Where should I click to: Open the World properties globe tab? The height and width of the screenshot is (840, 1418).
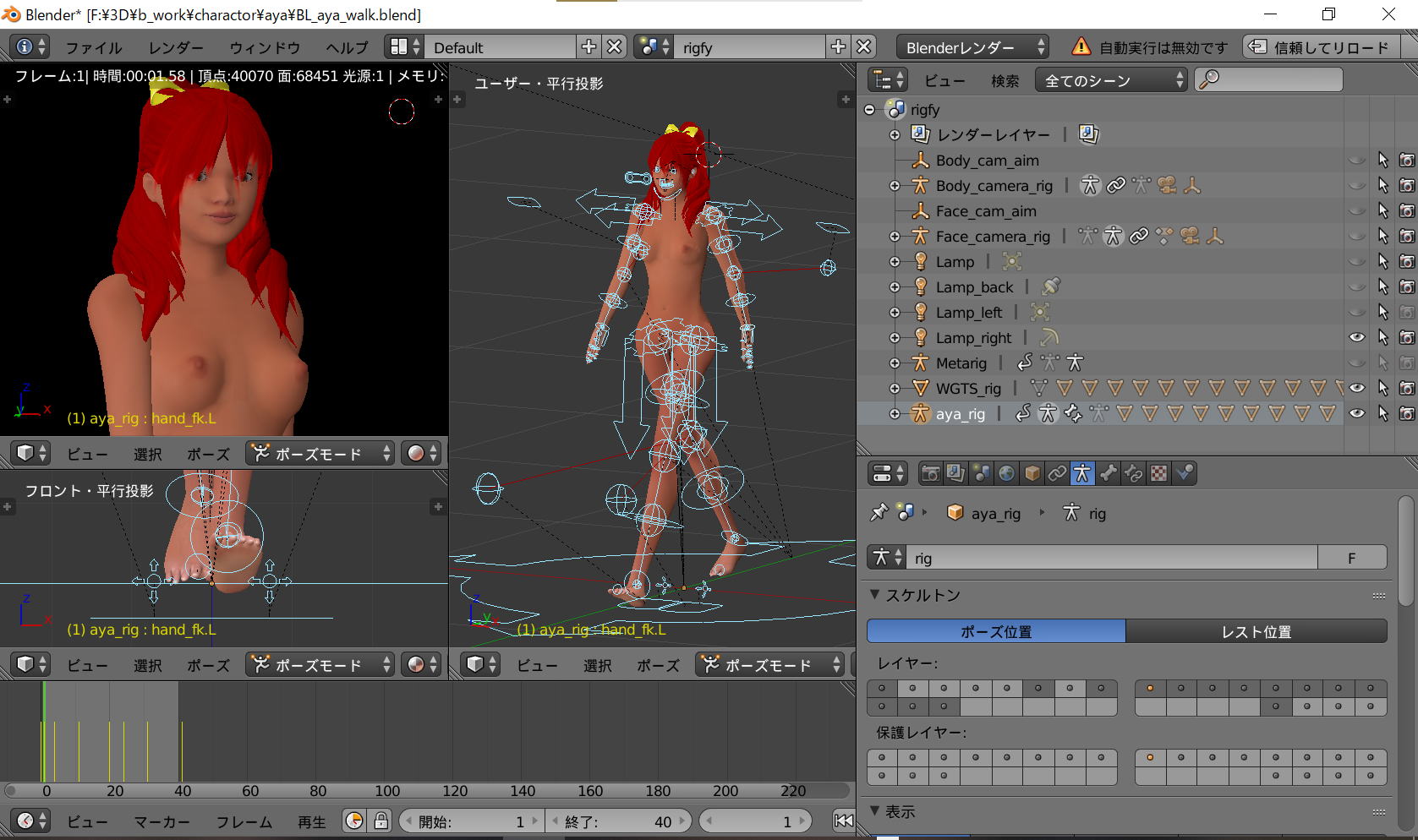(1006, 474)
